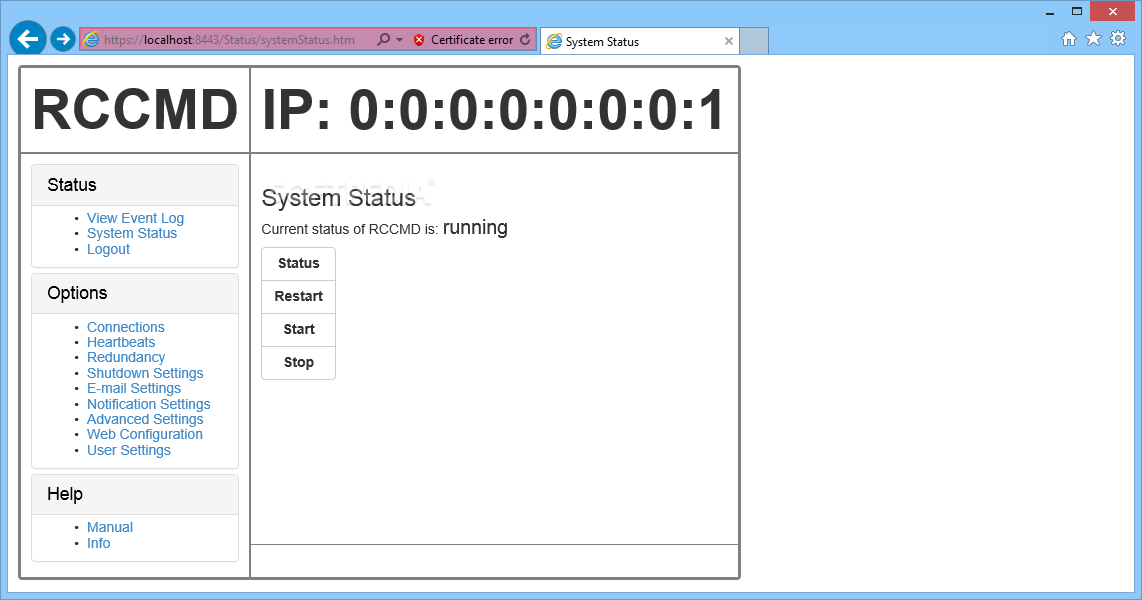Refresh the page with the reload icon
The width and height of the screenshot is (1142, 600).
(x=525, y=39)
